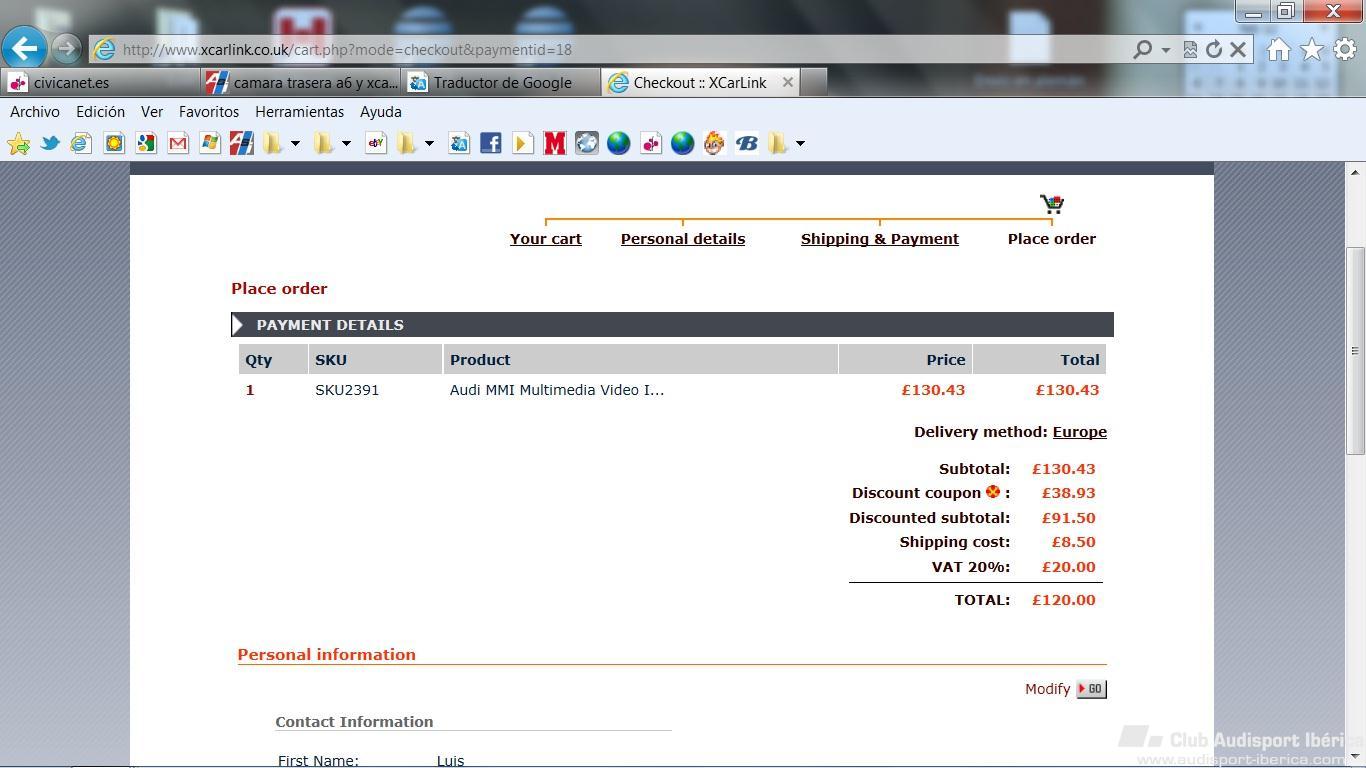Close the Checkout :: XCarLink tab

coord(787,82)
